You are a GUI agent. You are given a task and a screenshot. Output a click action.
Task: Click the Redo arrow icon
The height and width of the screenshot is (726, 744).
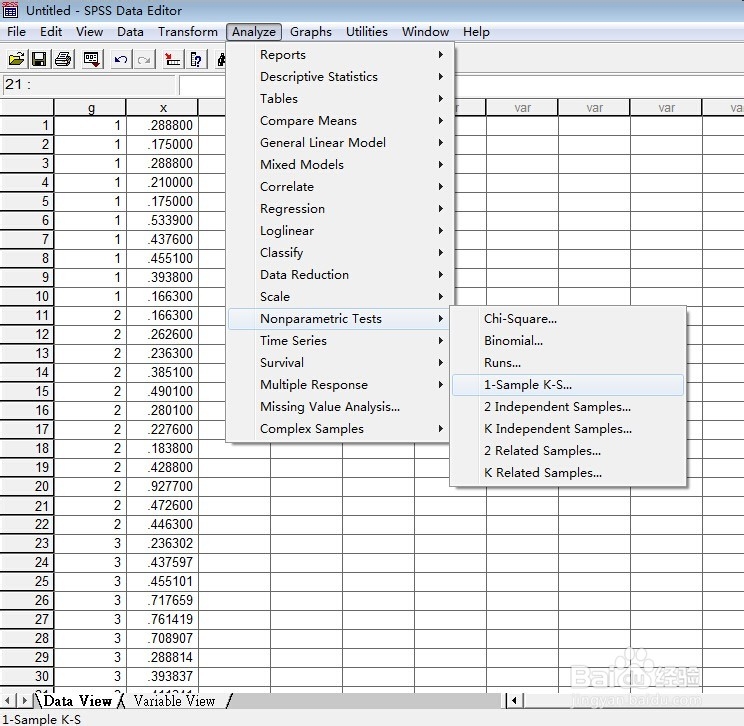144,59
